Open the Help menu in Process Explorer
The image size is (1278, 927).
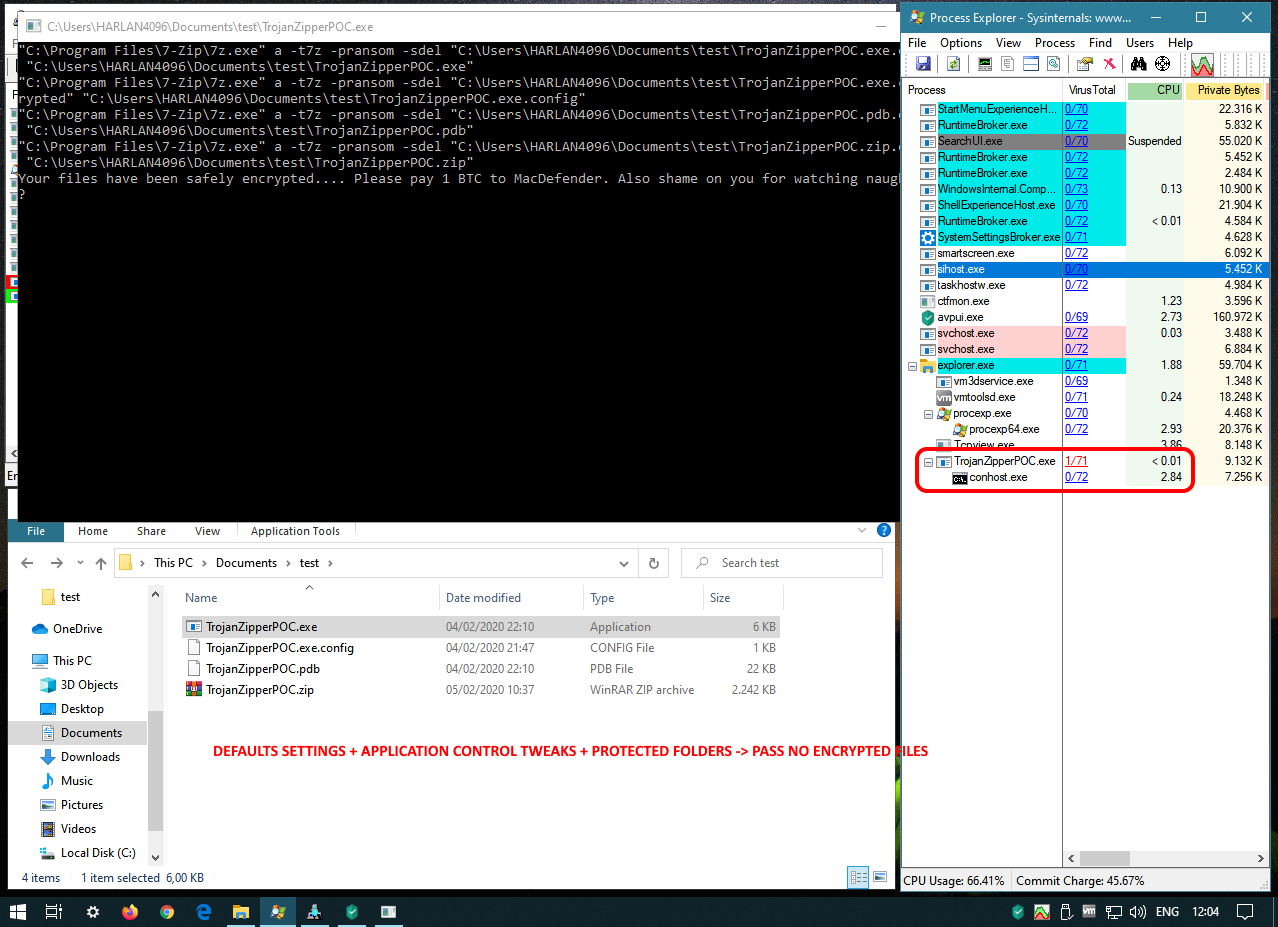point(1180,43)
